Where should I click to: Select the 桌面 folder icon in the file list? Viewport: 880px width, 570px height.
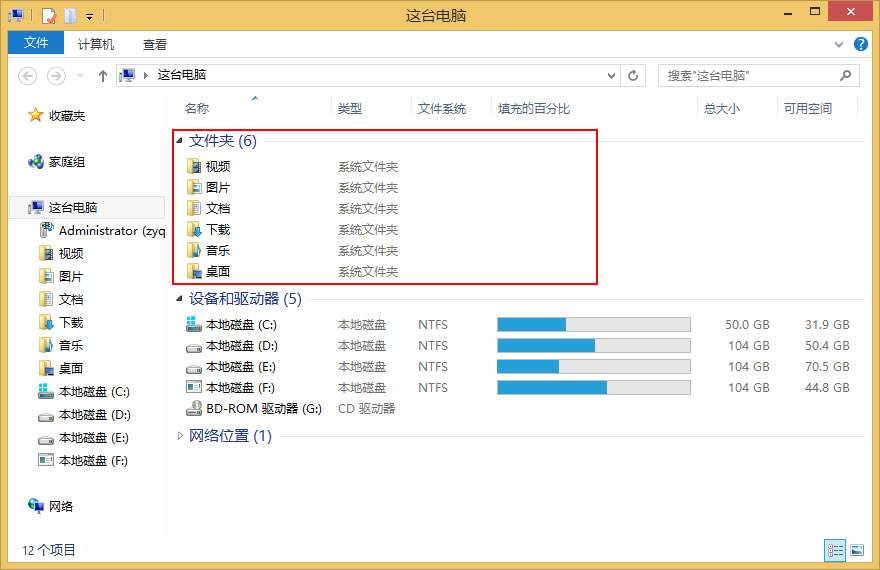tap(194, 271)
